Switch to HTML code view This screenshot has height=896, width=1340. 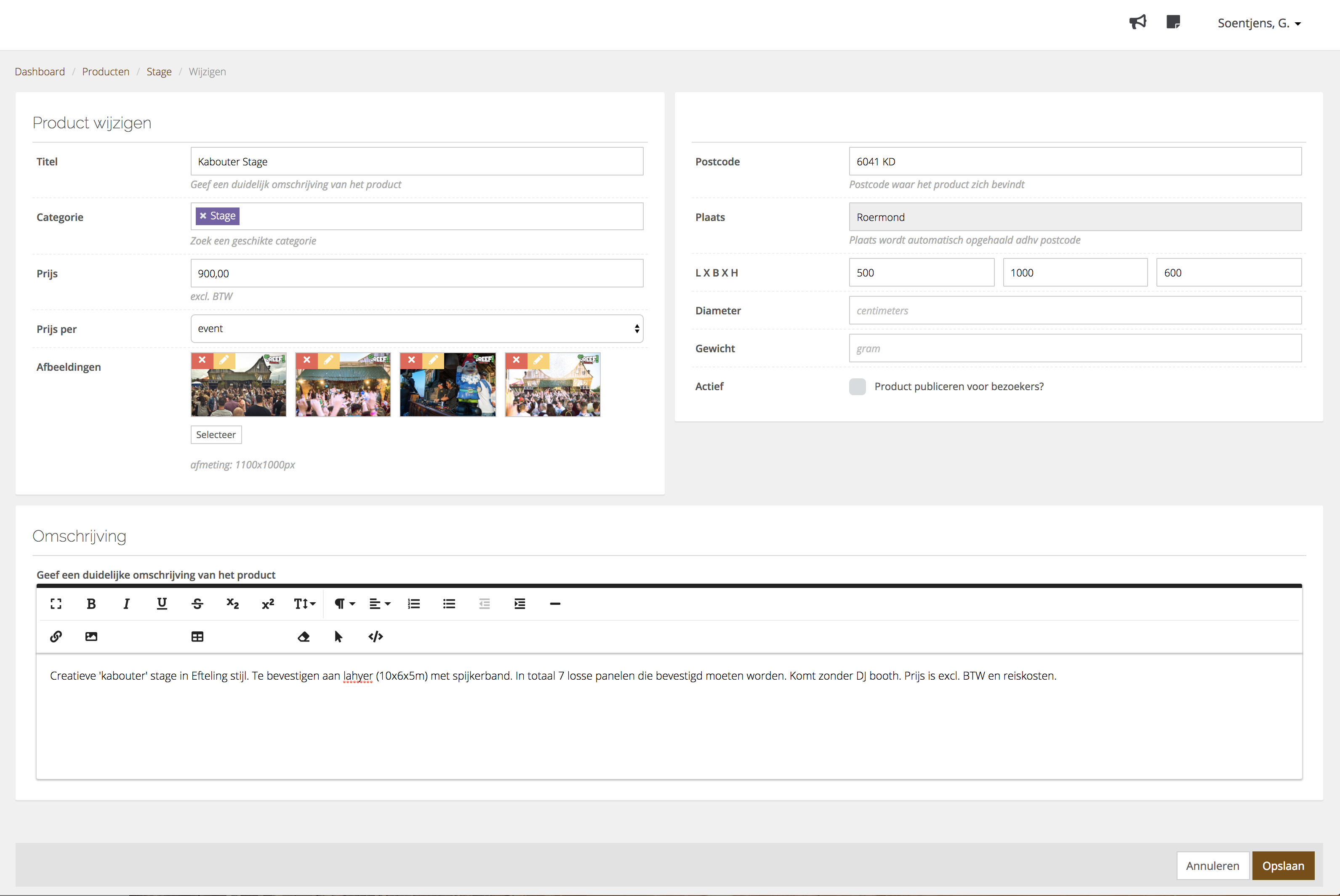tap(376, 637)
